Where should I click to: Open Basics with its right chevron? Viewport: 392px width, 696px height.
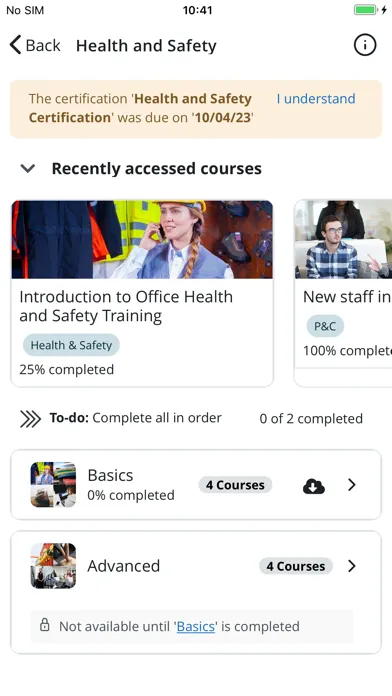[352, 485]
